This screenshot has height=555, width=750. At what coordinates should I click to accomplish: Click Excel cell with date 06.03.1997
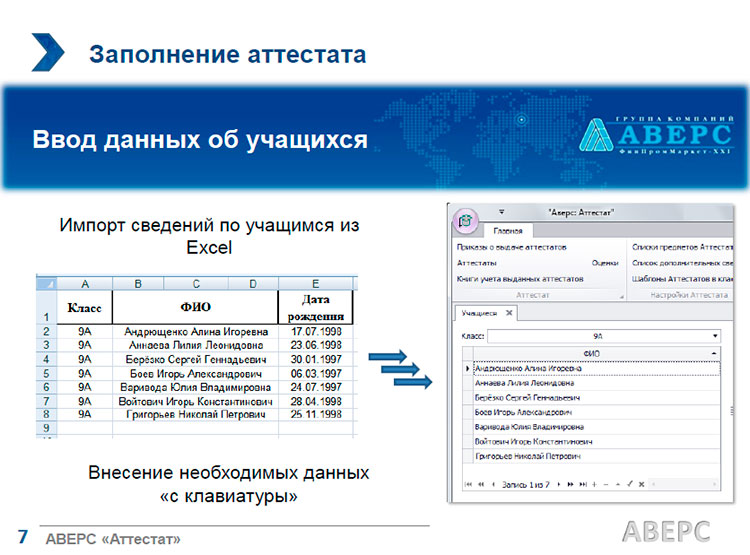tap(316, 373)
